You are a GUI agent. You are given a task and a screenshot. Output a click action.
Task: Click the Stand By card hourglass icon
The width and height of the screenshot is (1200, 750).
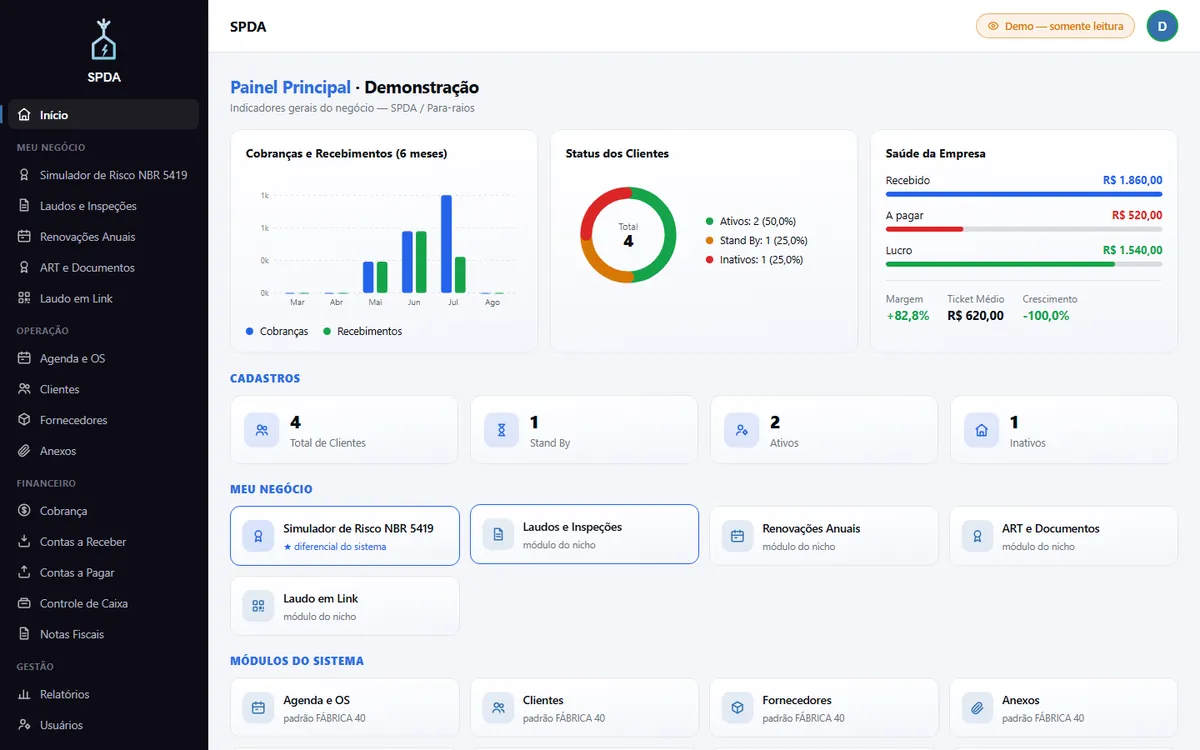[501, 430]
